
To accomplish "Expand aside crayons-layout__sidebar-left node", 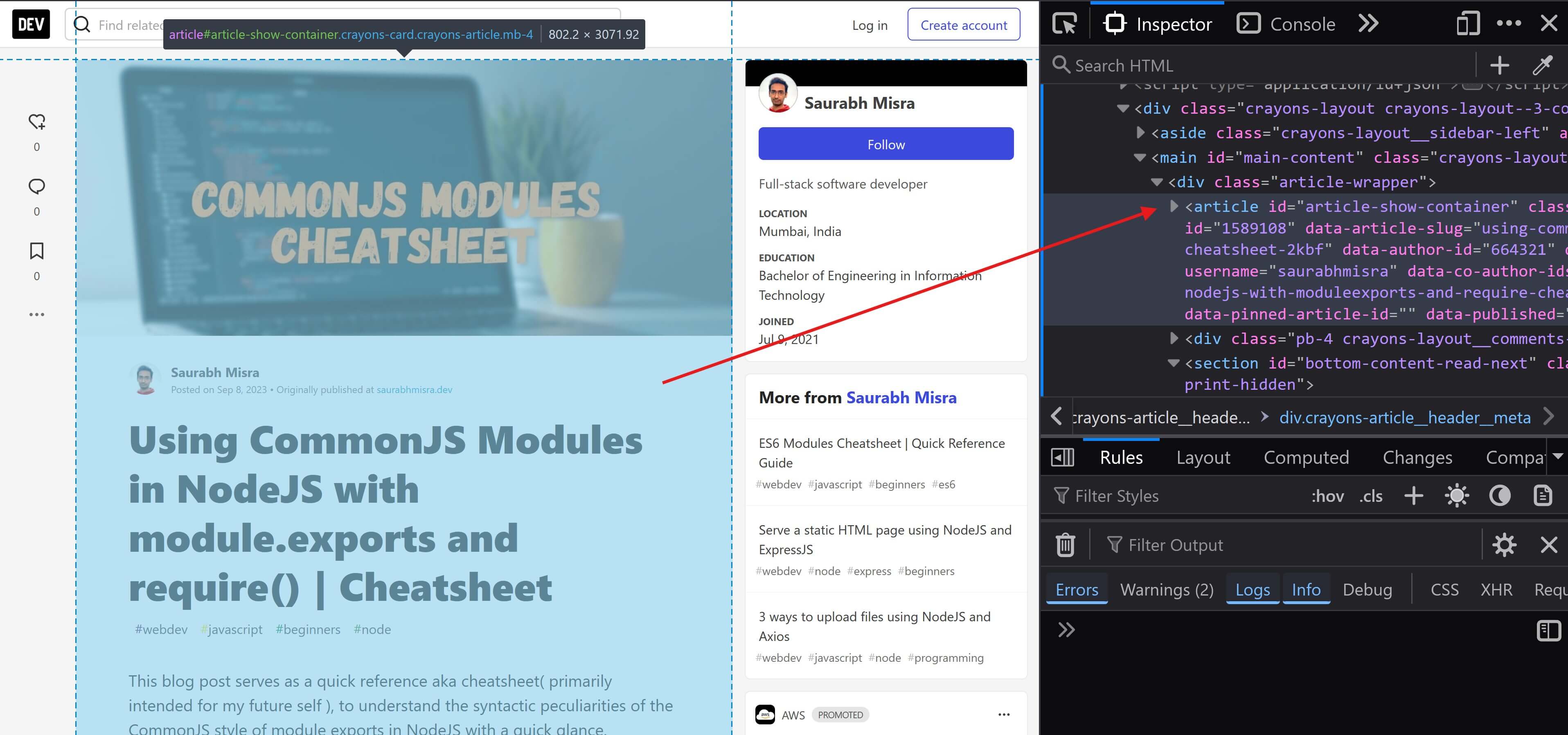I will pos(1141,132).
